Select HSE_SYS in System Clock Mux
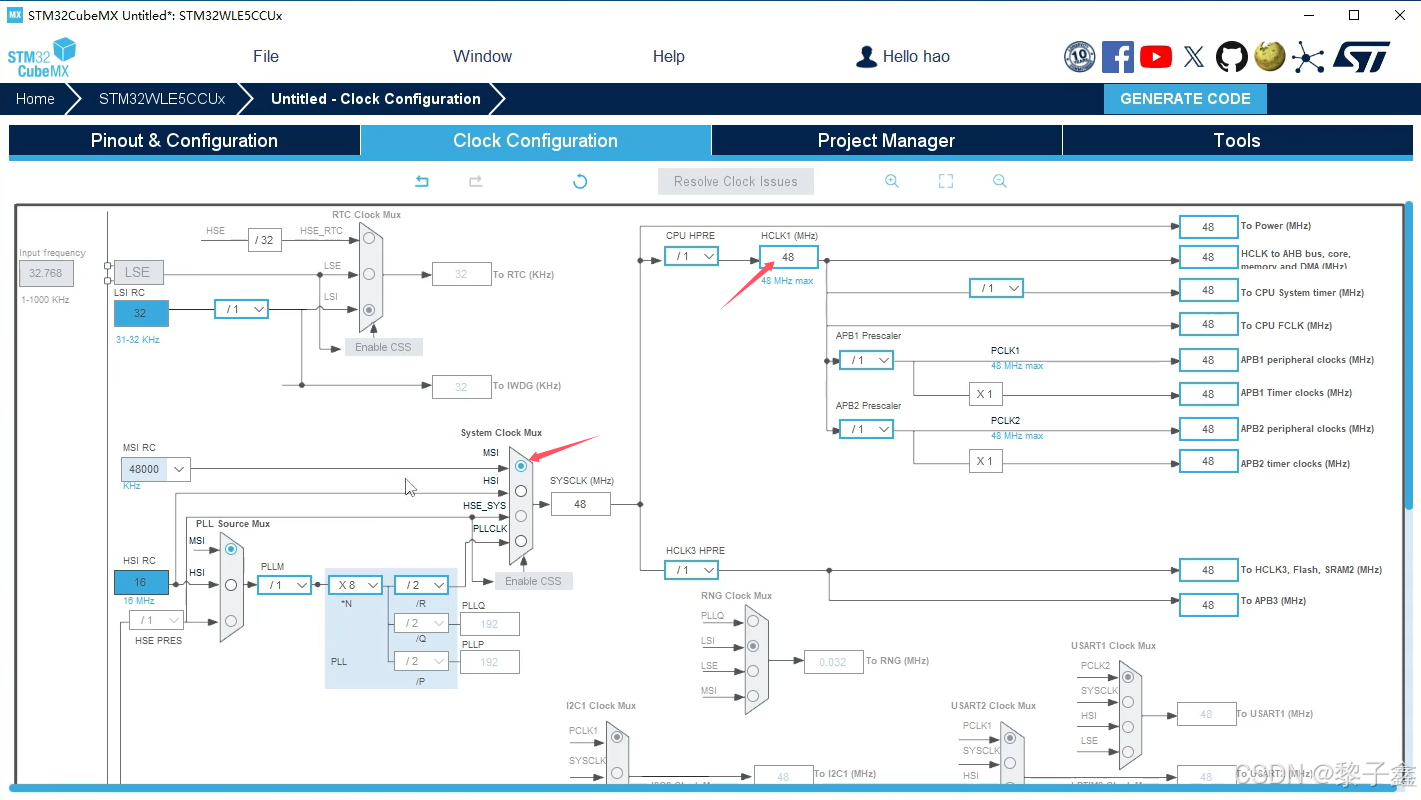 pyautogui.click(x=521, y=516)
